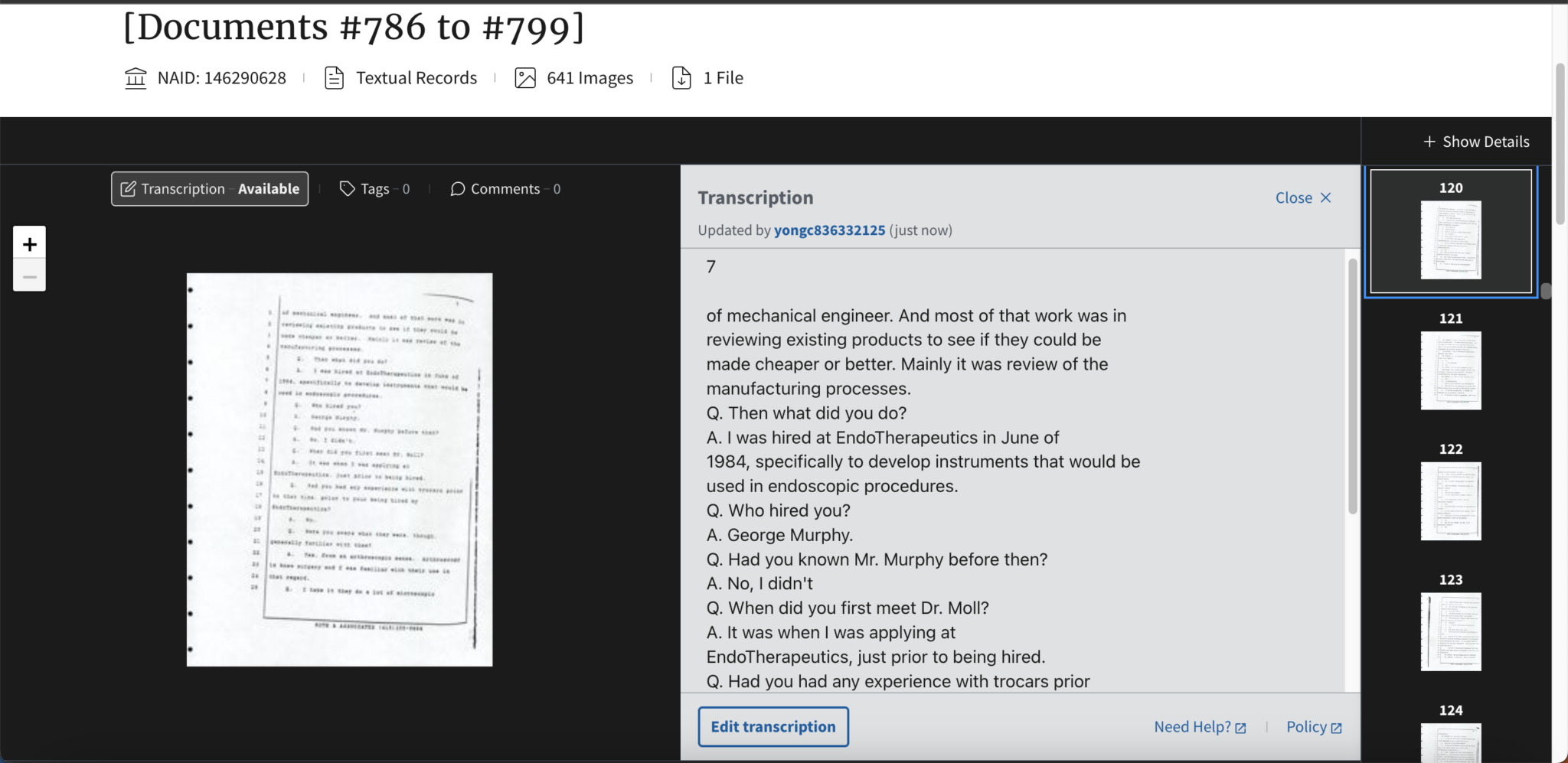Click NAID: 146290628 text

point(222,78)
